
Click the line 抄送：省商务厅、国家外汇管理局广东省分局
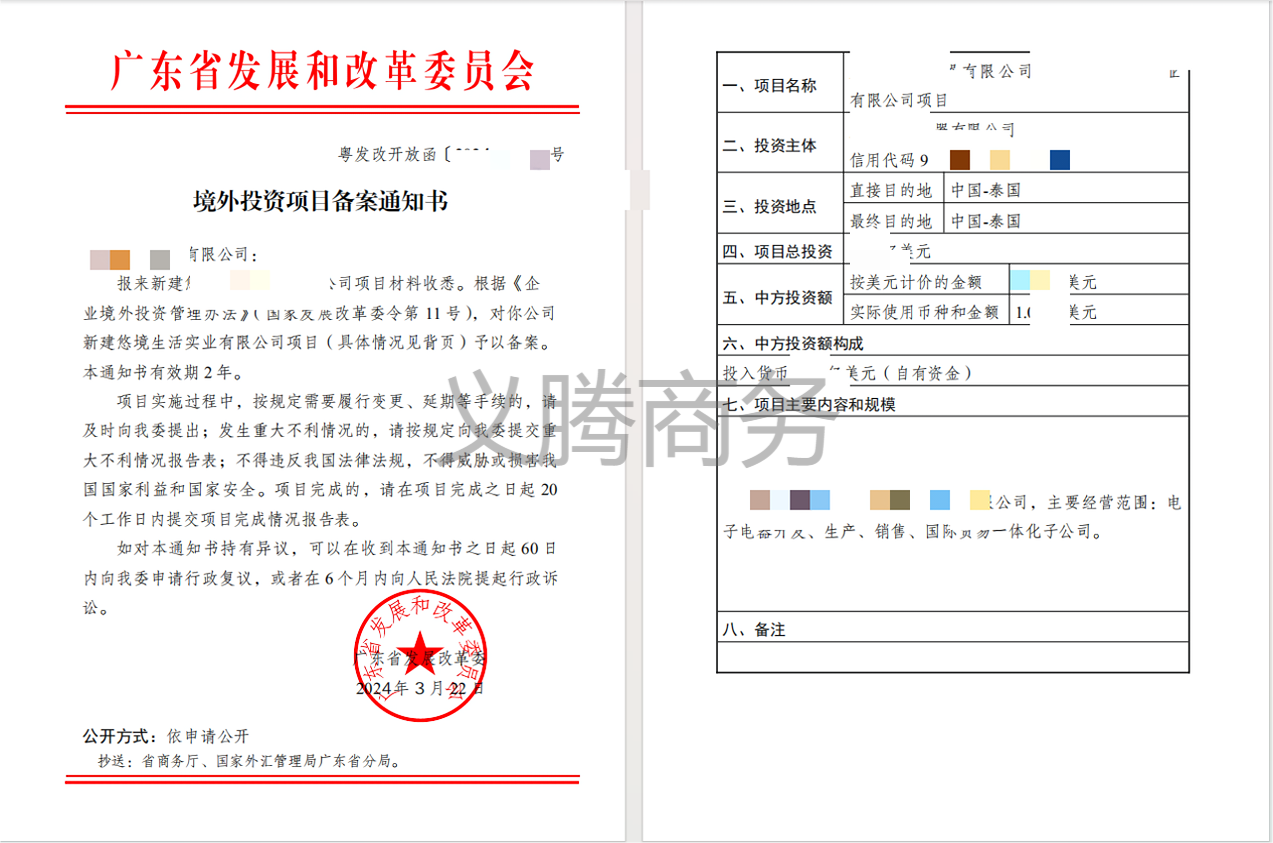pos(249,761)
